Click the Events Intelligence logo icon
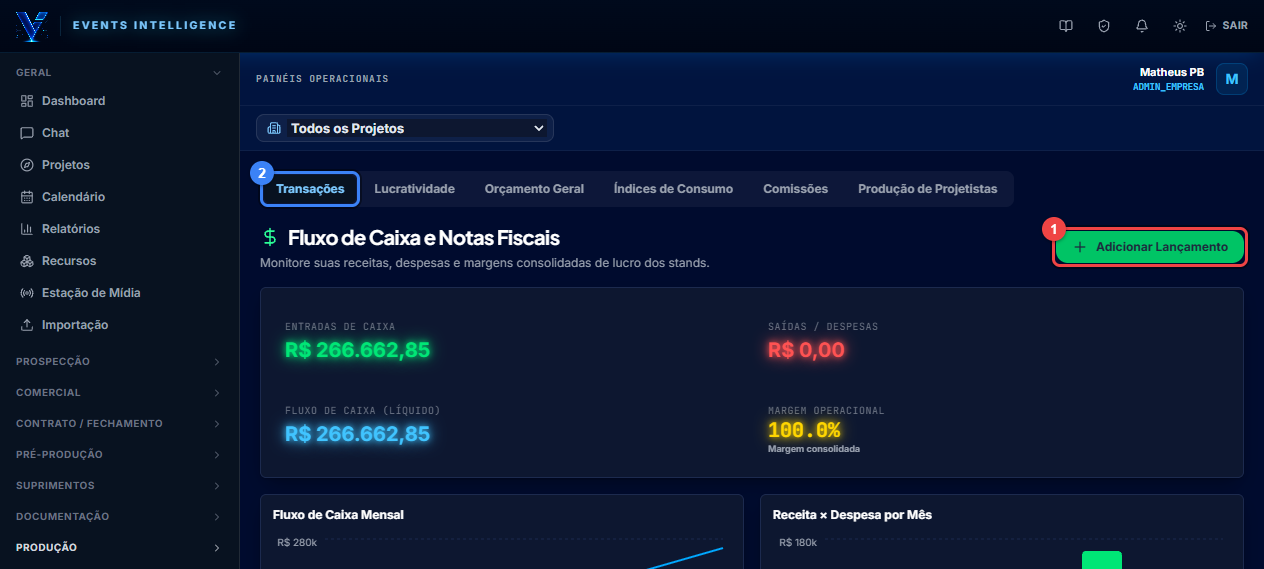Image resolution: width=1264 pixels, height=569 pixels. (x=31, y=26)
